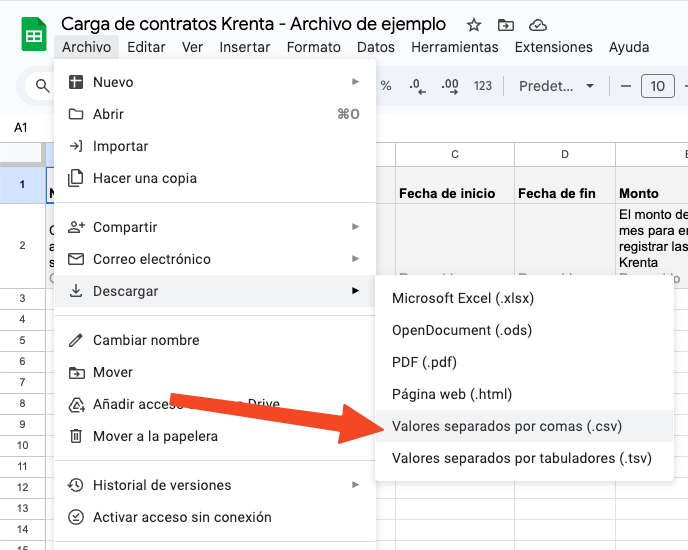Viewport: 688px width, 550px height.
Task: Choose Mover in the file menu
Action: point(215,372)
